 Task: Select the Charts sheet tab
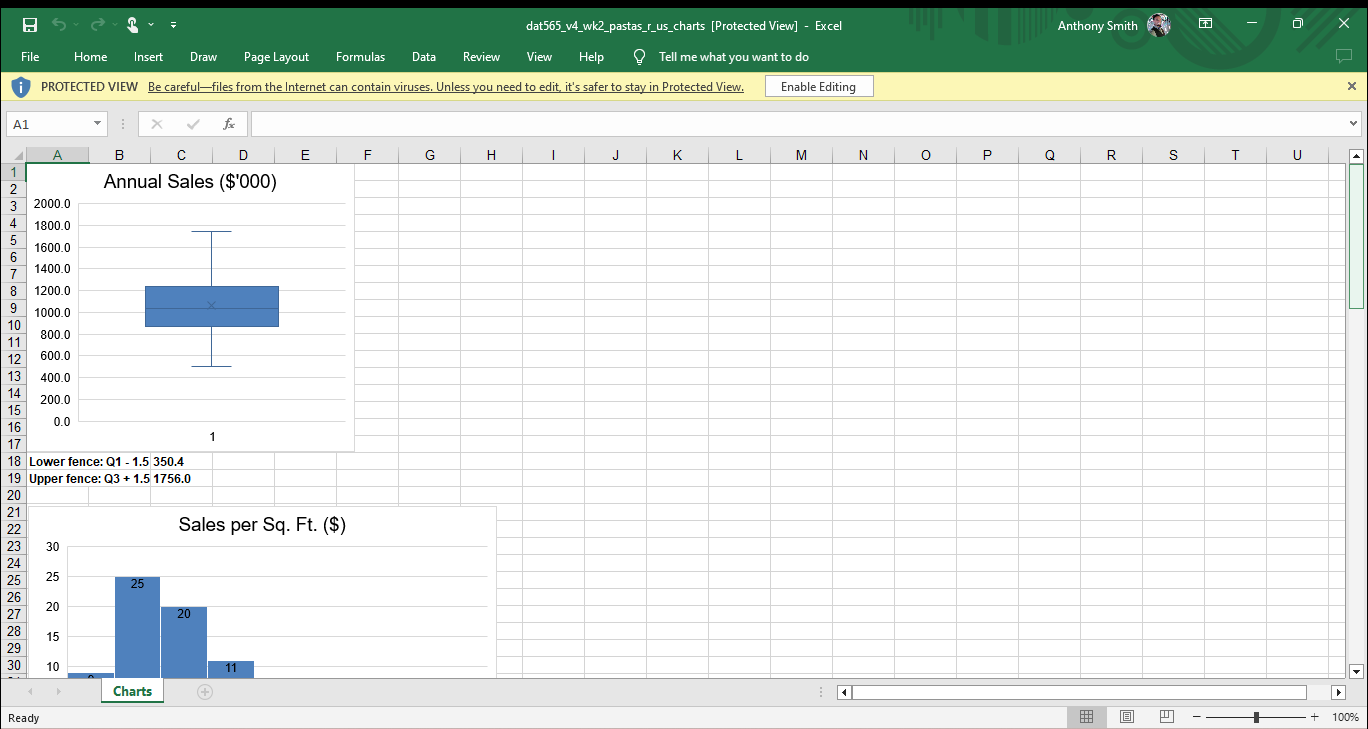(x=132, y=691)
